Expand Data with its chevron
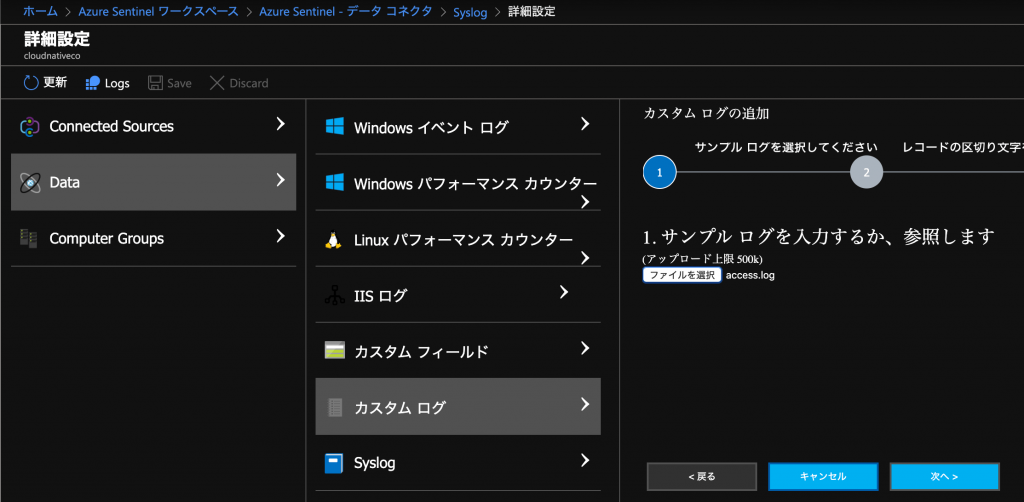This screenshot has width=1024, height=502. point(281,180)
